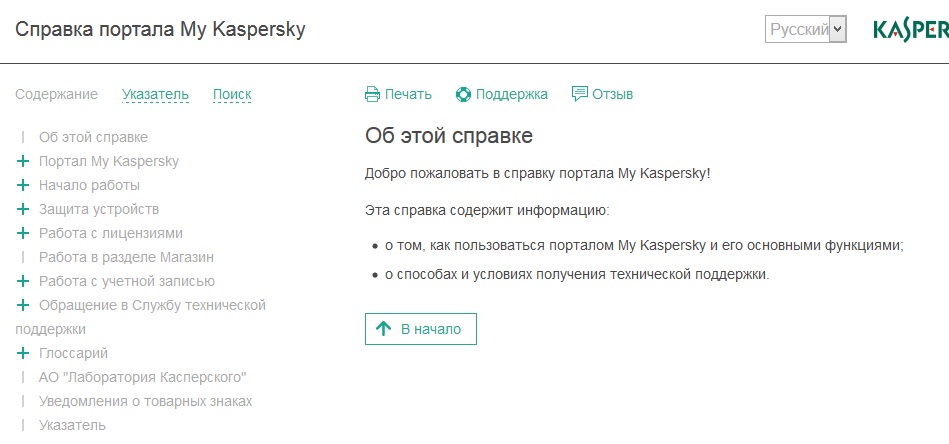Expand the Начало работы tree node
The height and width of the screenshot is (444, 949).
click(x=23, y=185)
